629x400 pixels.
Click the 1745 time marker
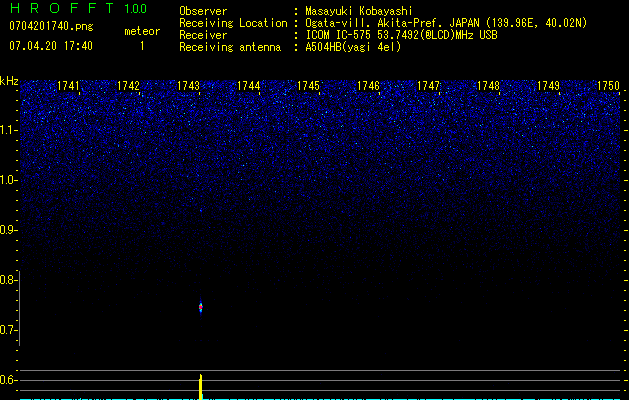click(308, 87)
